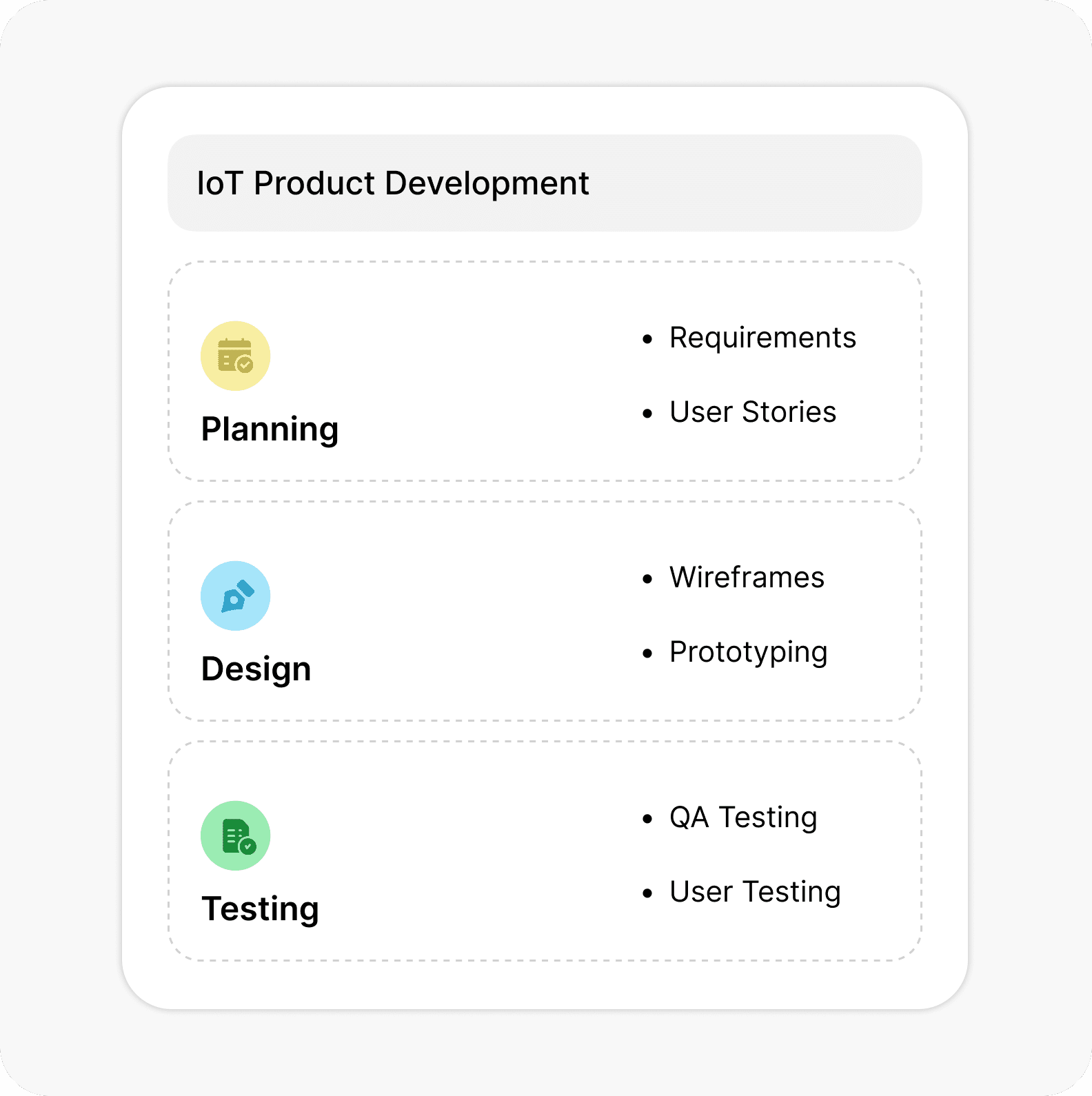The height and width of the screenshot is (1096, 1092).
Task: Click the bullet dot beside User Testing
Action: tap(647, 893)
